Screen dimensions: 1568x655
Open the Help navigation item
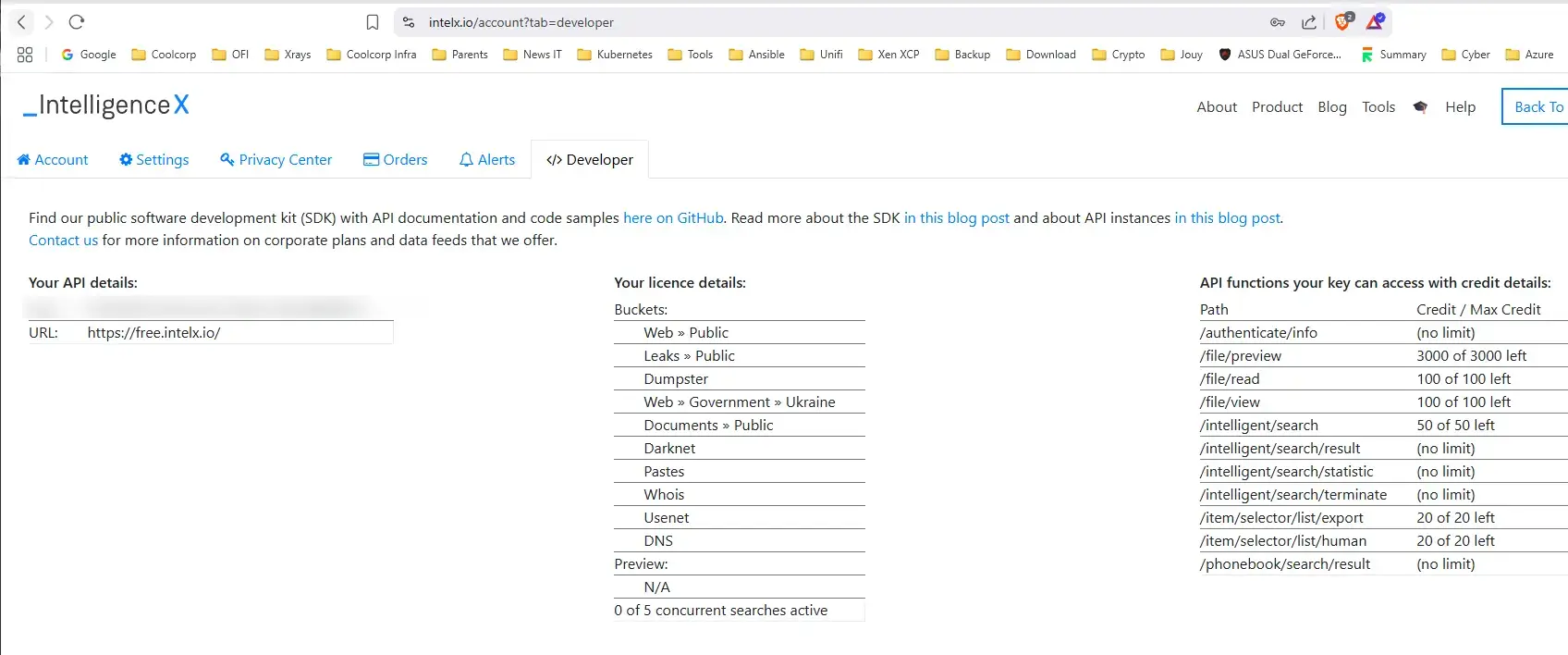[1461, 107]
